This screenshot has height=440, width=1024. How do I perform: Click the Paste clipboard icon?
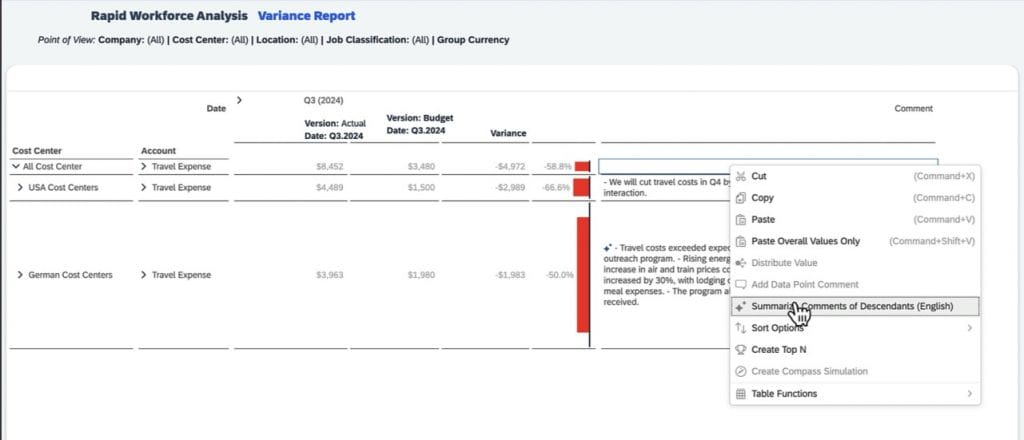pyautogui.click(x=741, y=220)
